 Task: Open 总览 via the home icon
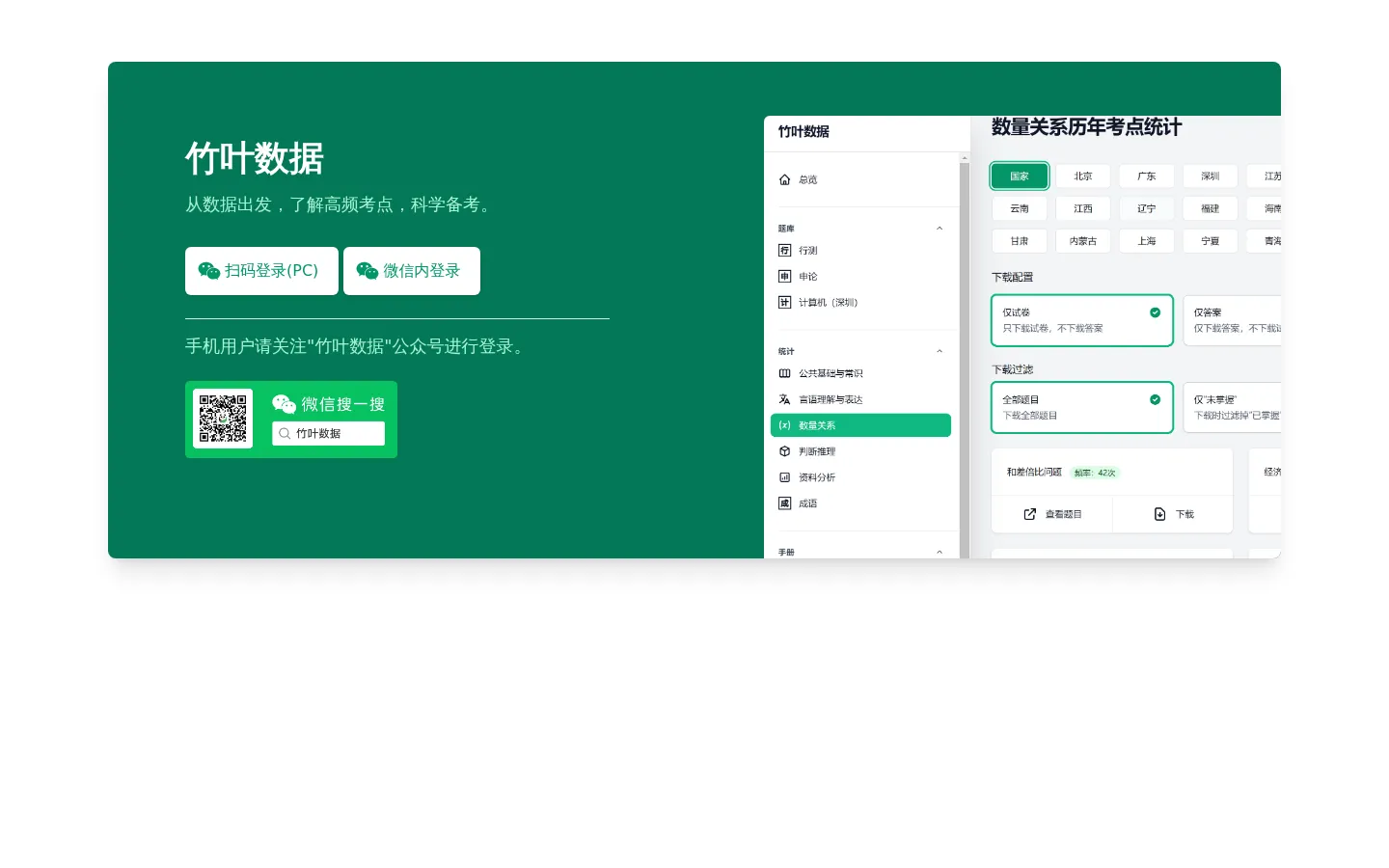click(784, 179)
